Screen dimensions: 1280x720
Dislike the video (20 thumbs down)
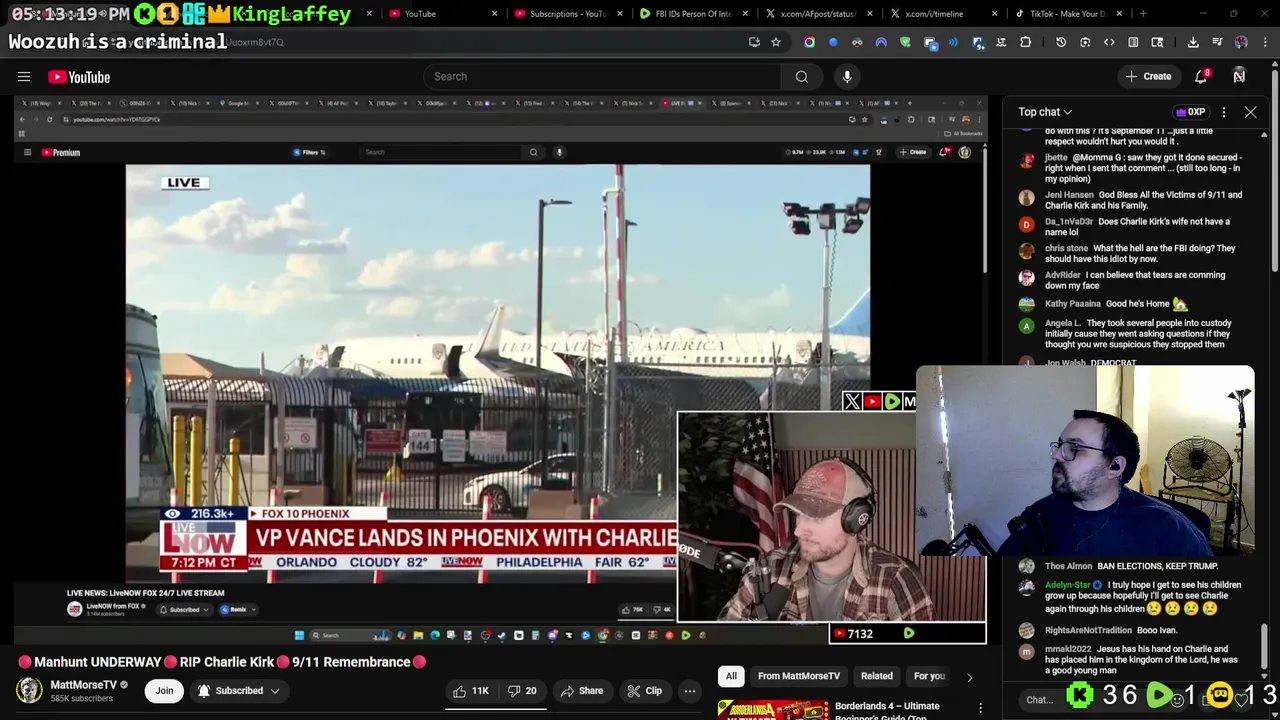(x=523, y=691)
